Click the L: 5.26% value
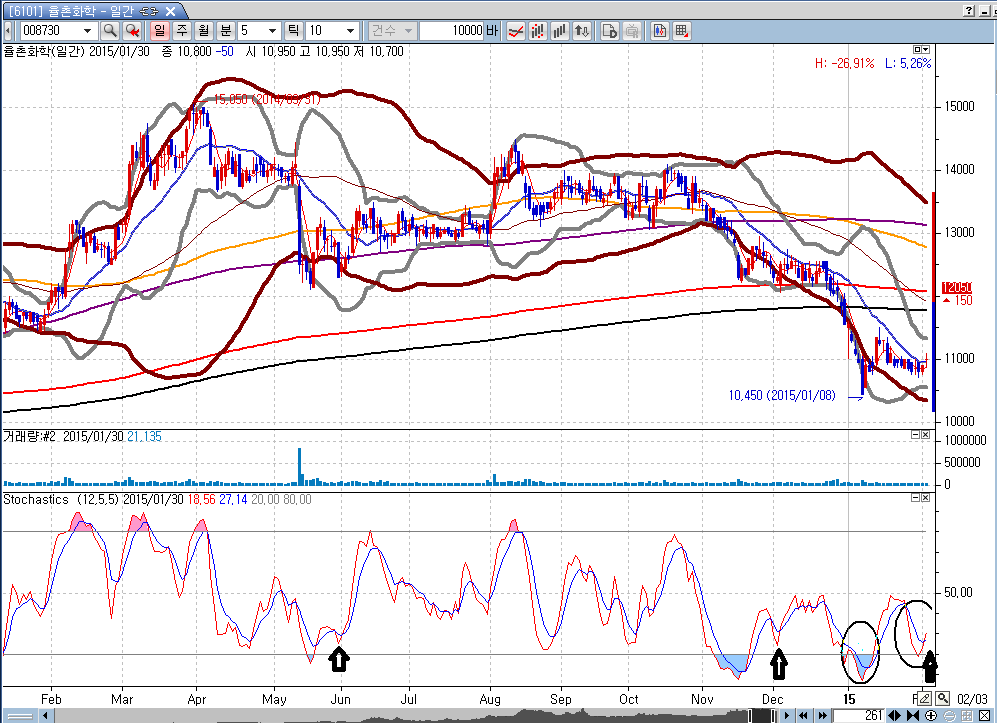 click(908, 64)
